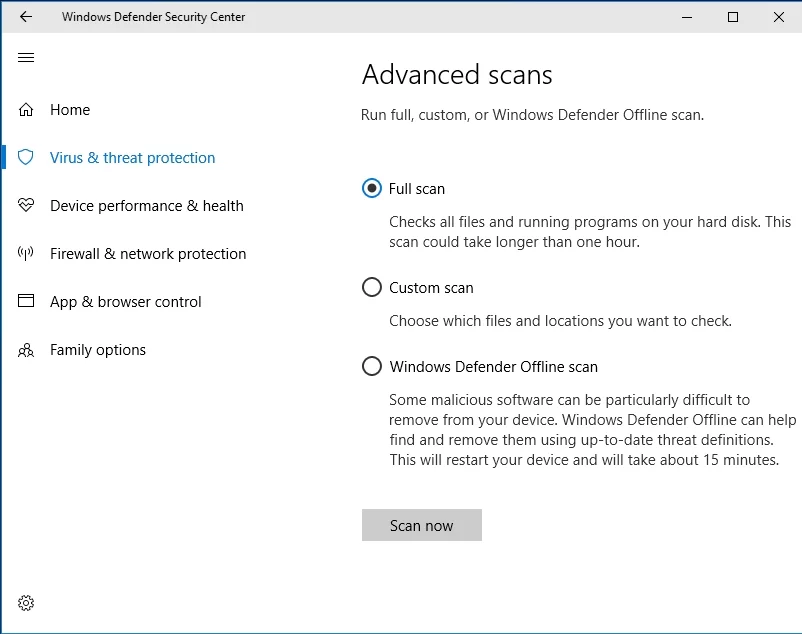Screen dimensions: 802x634
Task: Click the App & browser control window icon
Action: pyautogui.click(x=26, y=302)
